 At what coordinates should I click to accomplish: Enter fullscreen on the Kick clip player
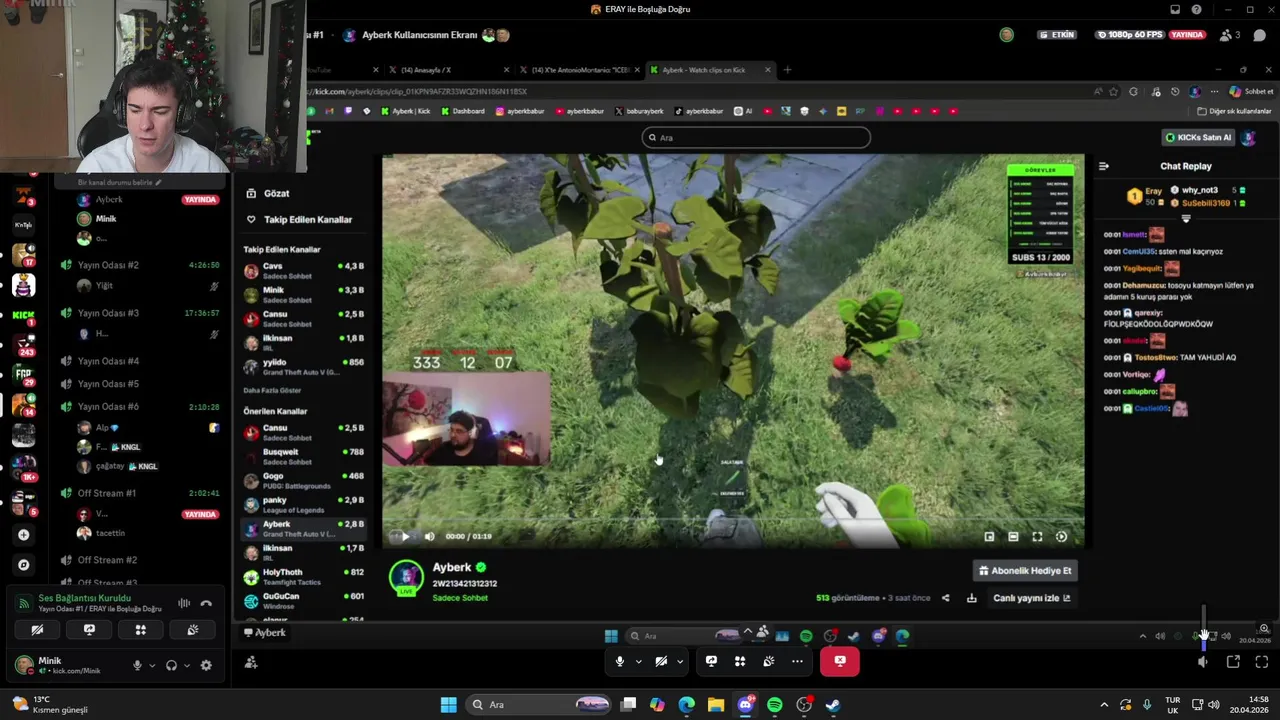(x=1037, y=537)
